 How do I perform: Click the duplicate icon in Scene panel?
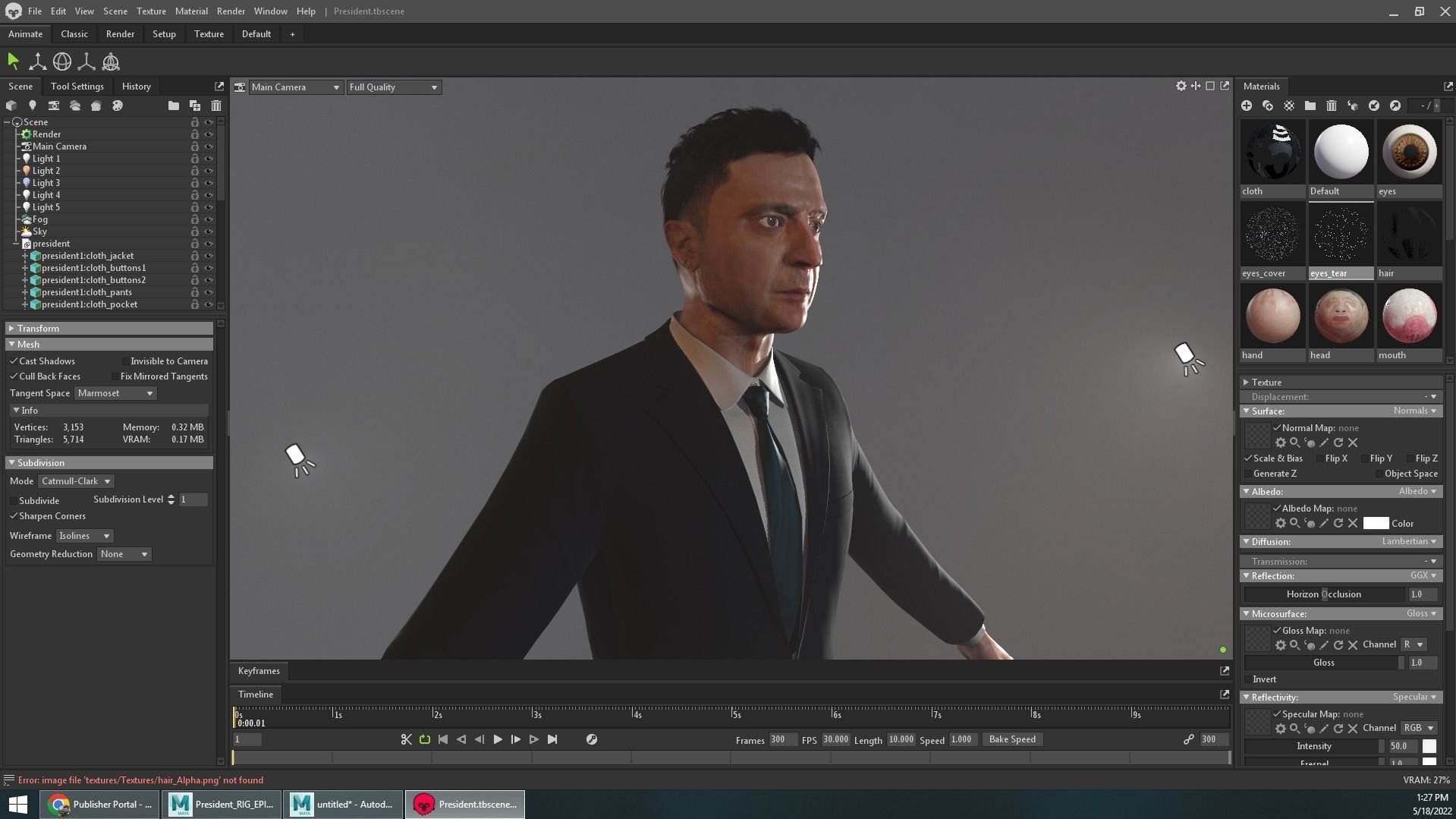point(195,106)
